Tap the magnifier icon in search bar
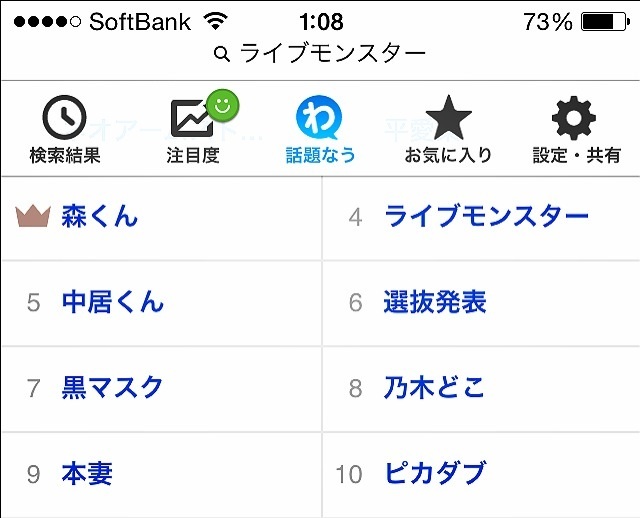 pyautogui.click(x=223, y=53)
